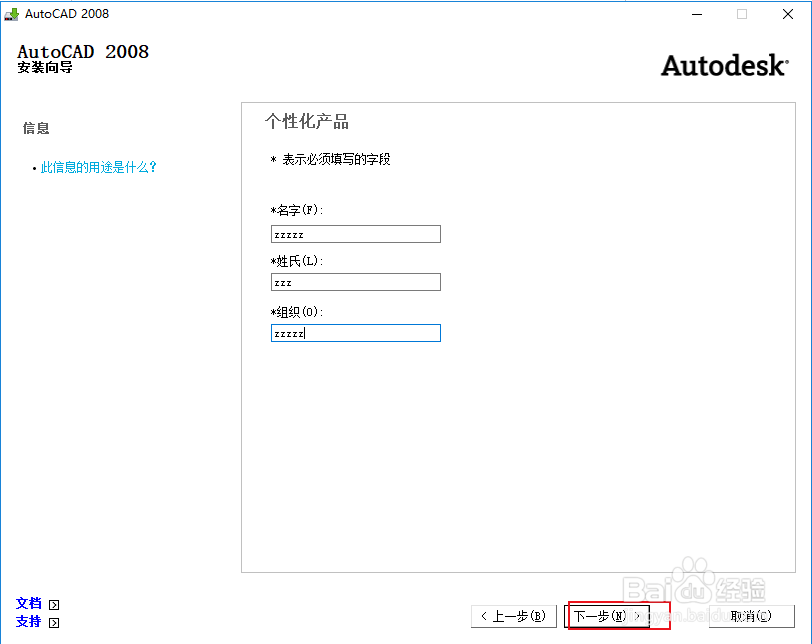Click the arrow icon beside 支持
Image resolution: width=812 pixels, height=644 pixels.
[x=53, y=623]
